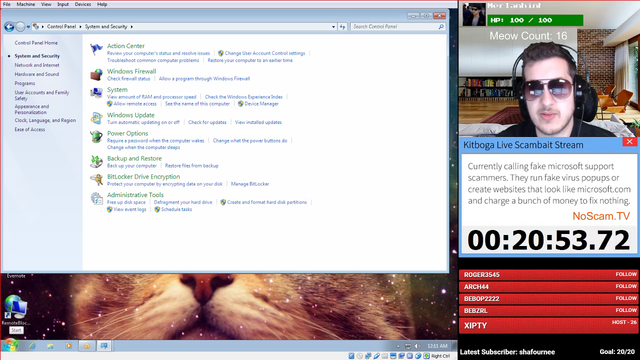Open User Accounts and Family Safety
The width and height of the screenshot is (640, 360).
(42, 95)
